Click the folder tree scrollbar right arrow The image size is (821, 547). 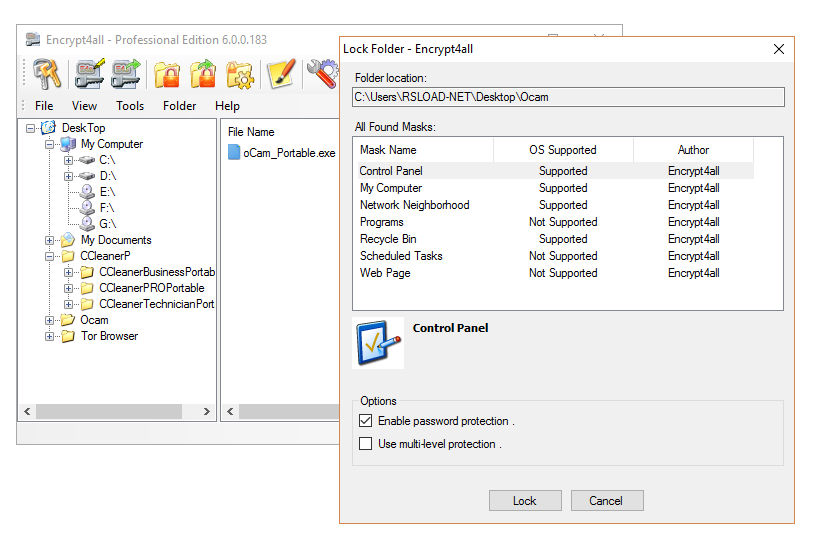tap(207, 411)
